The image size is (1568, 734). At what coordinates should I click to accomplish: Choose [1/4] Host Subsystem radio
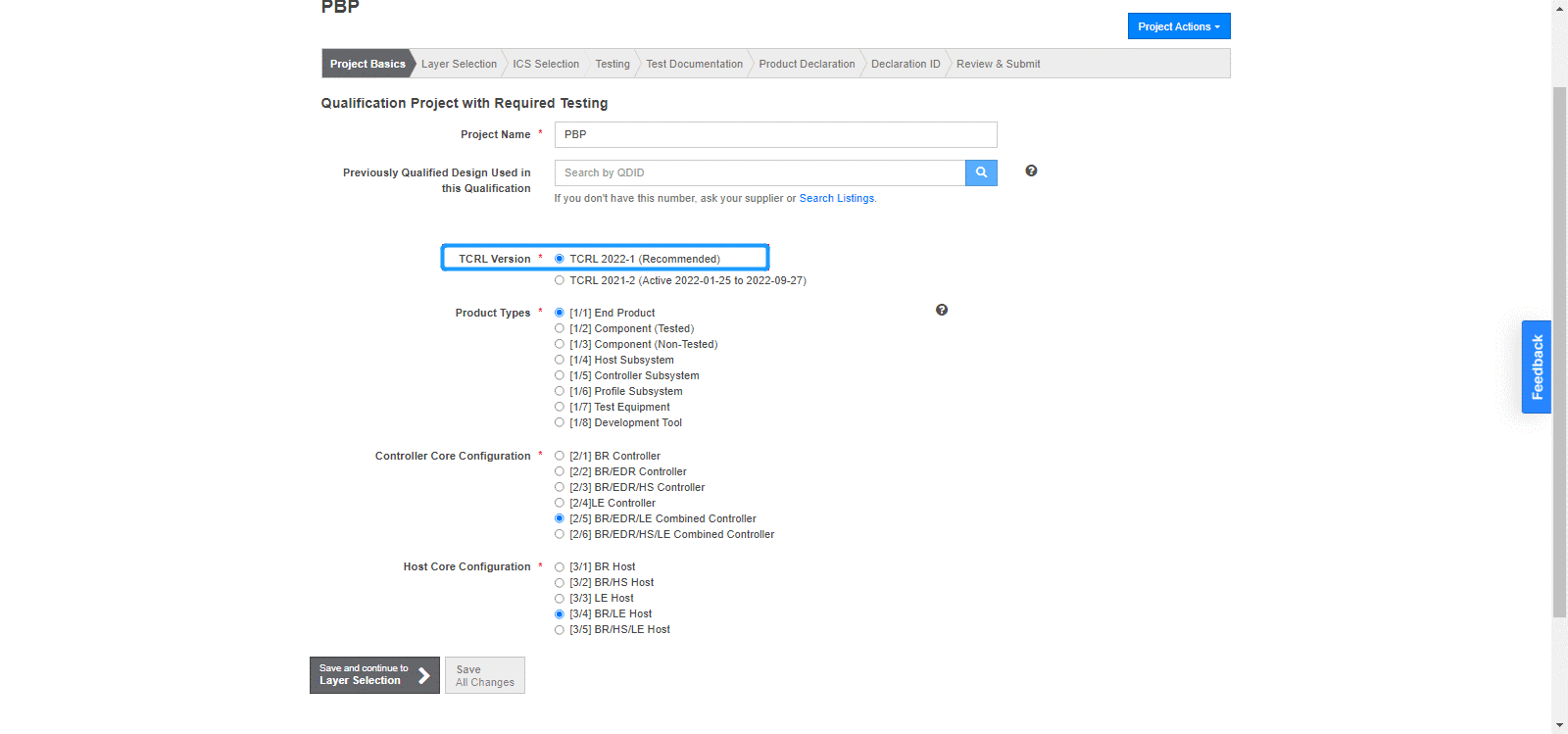coord(560,360)
